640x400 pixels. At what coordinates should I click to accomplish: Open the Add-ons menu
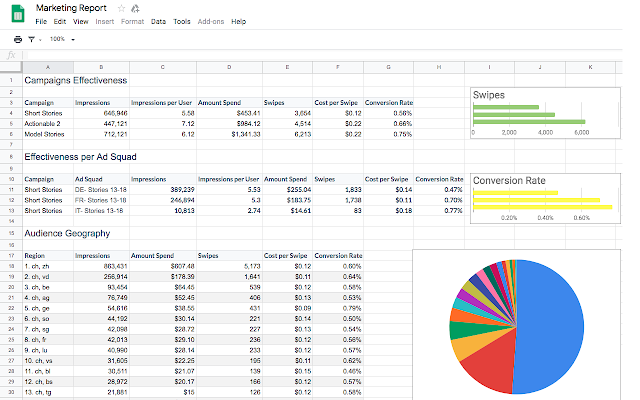(x=211, y=22)
